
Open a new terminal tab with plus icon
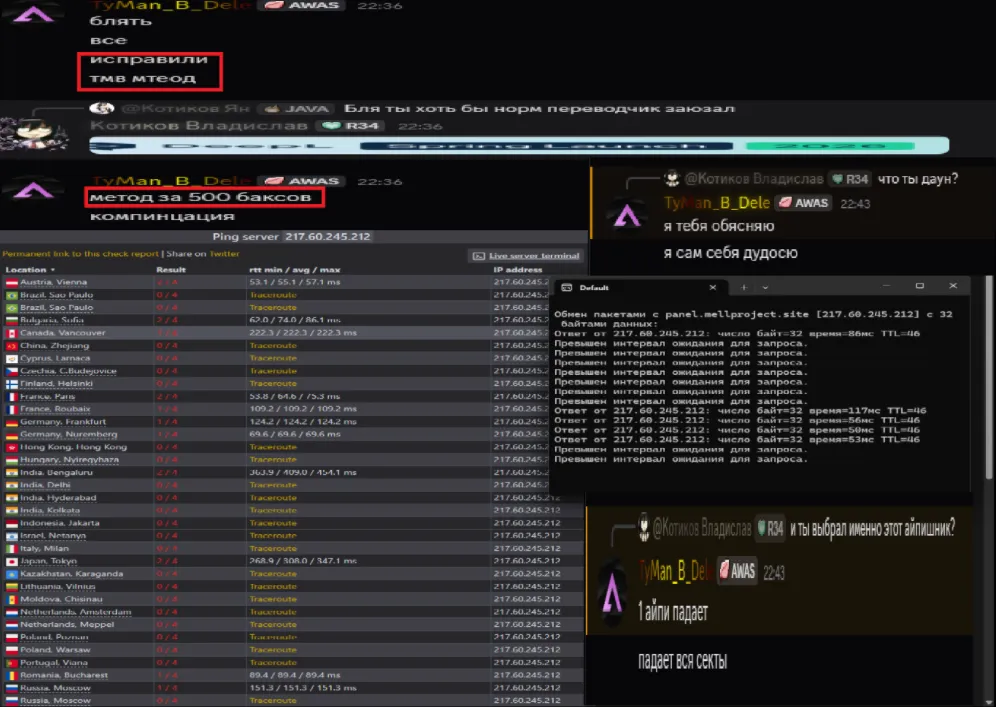point(742,288)
